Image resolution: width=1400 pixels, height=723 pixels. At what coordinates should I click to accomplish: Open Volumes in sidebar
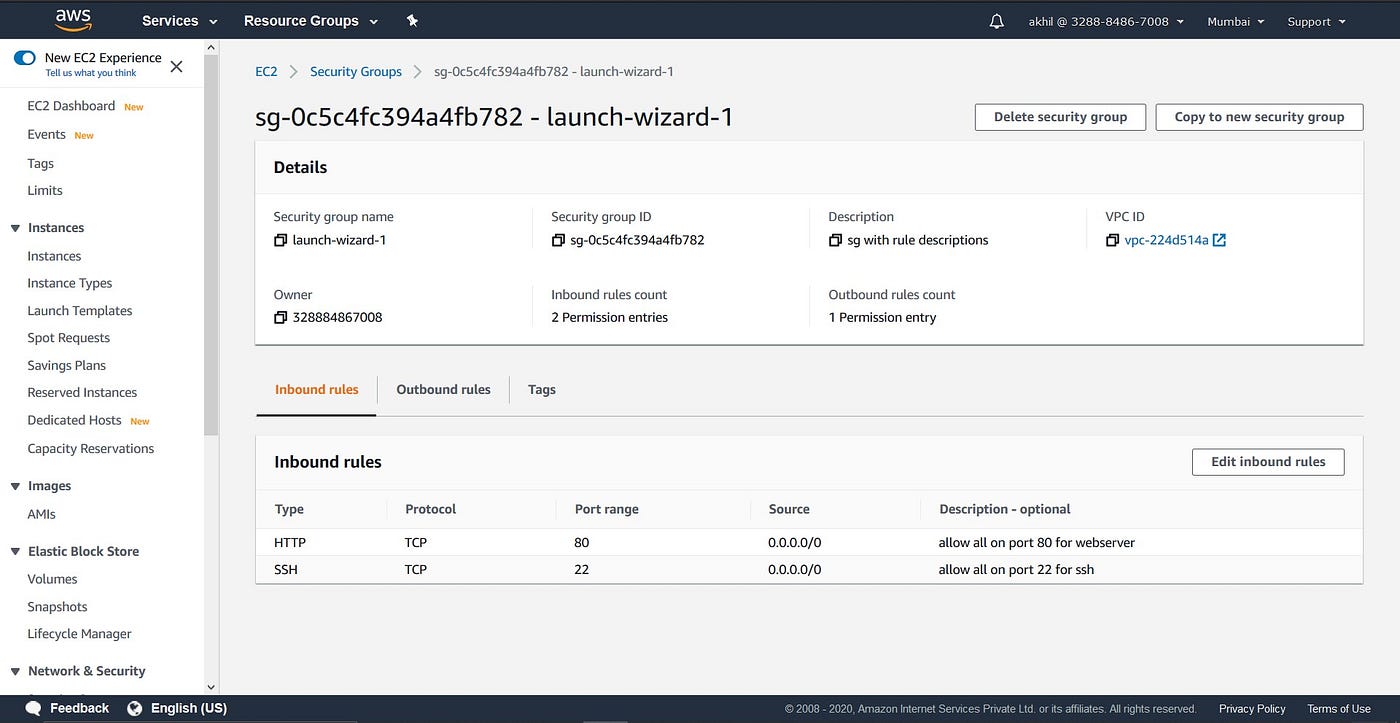(52, 579)
